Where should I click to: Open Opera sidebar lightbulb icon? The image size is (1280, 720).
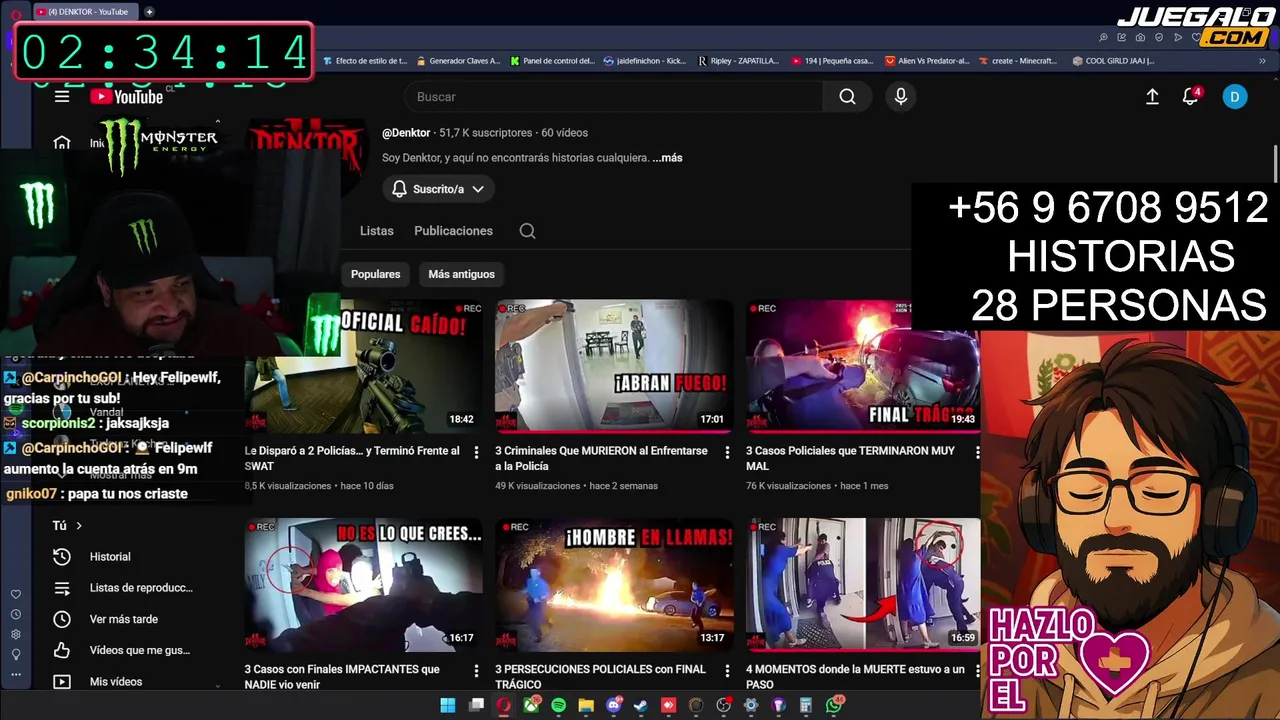(15, 655)
